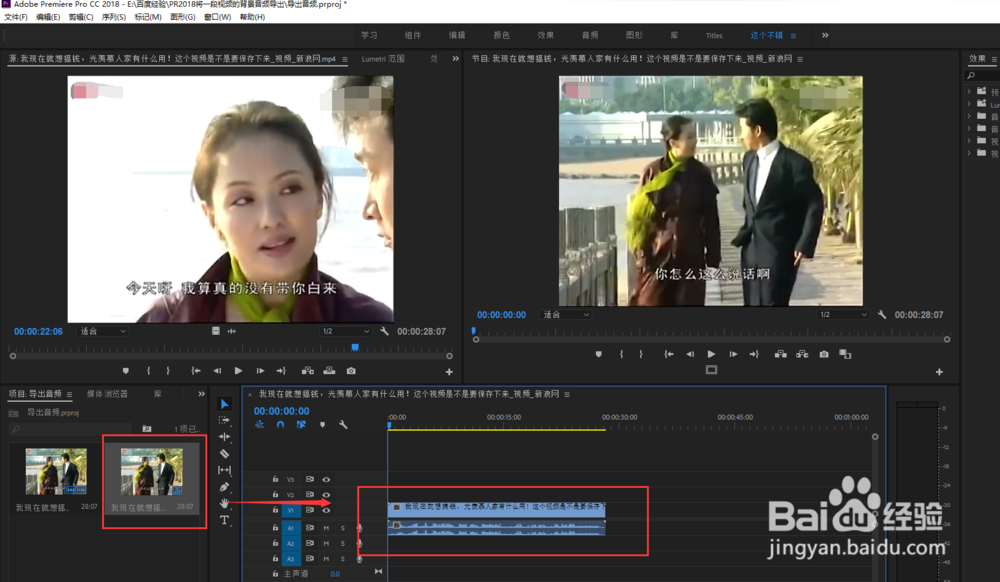Click Extract button in program monitor
1000x582 pixels.
pyautogui.click(x=802, y=354)
